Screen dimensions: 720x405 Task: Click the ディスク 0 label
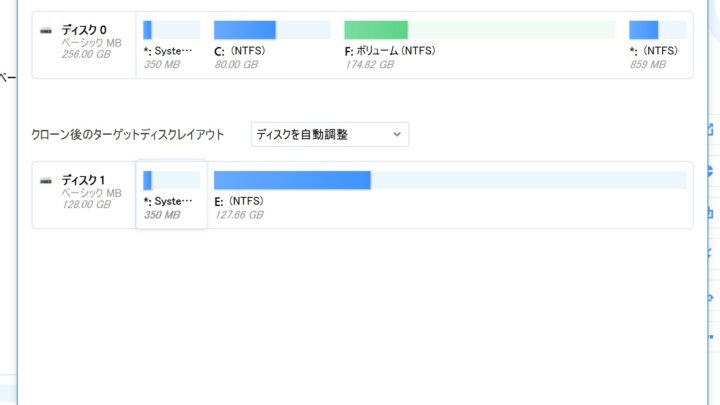pos(84,30)
